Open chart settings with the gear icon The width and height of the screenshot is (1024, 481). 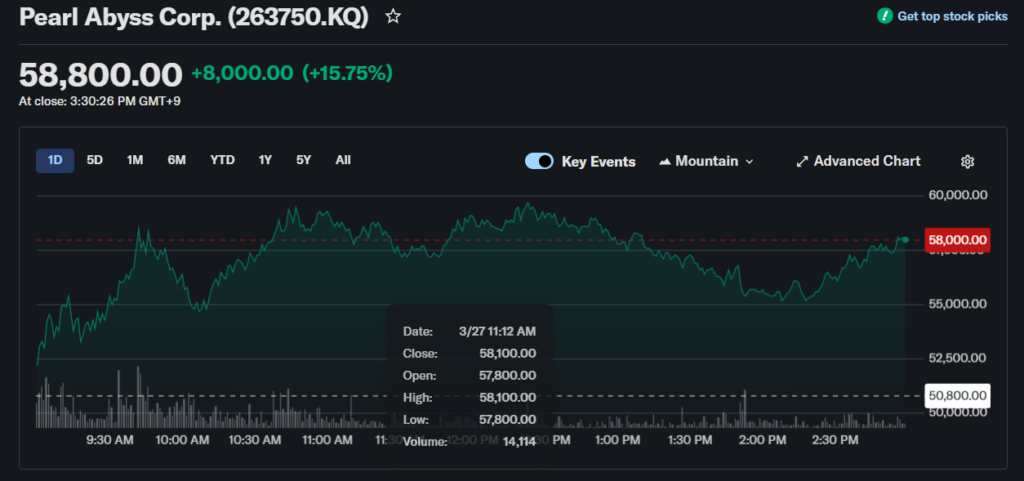(x=967, y=162)
